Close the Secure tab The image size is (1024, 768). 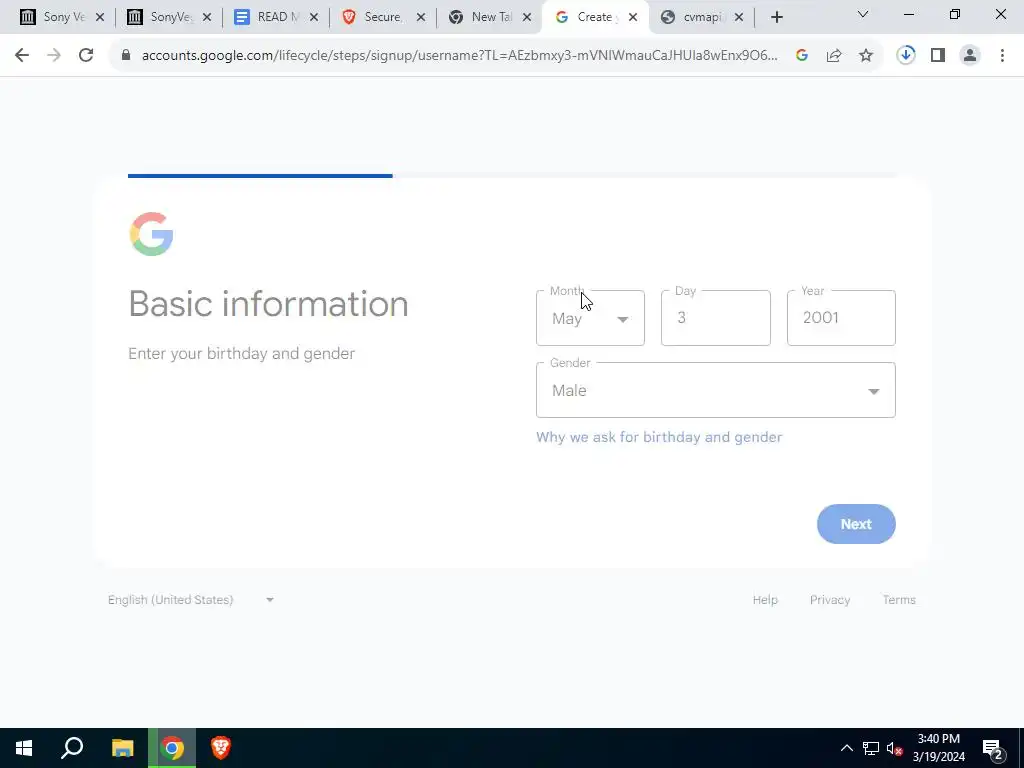pos(421,18)
